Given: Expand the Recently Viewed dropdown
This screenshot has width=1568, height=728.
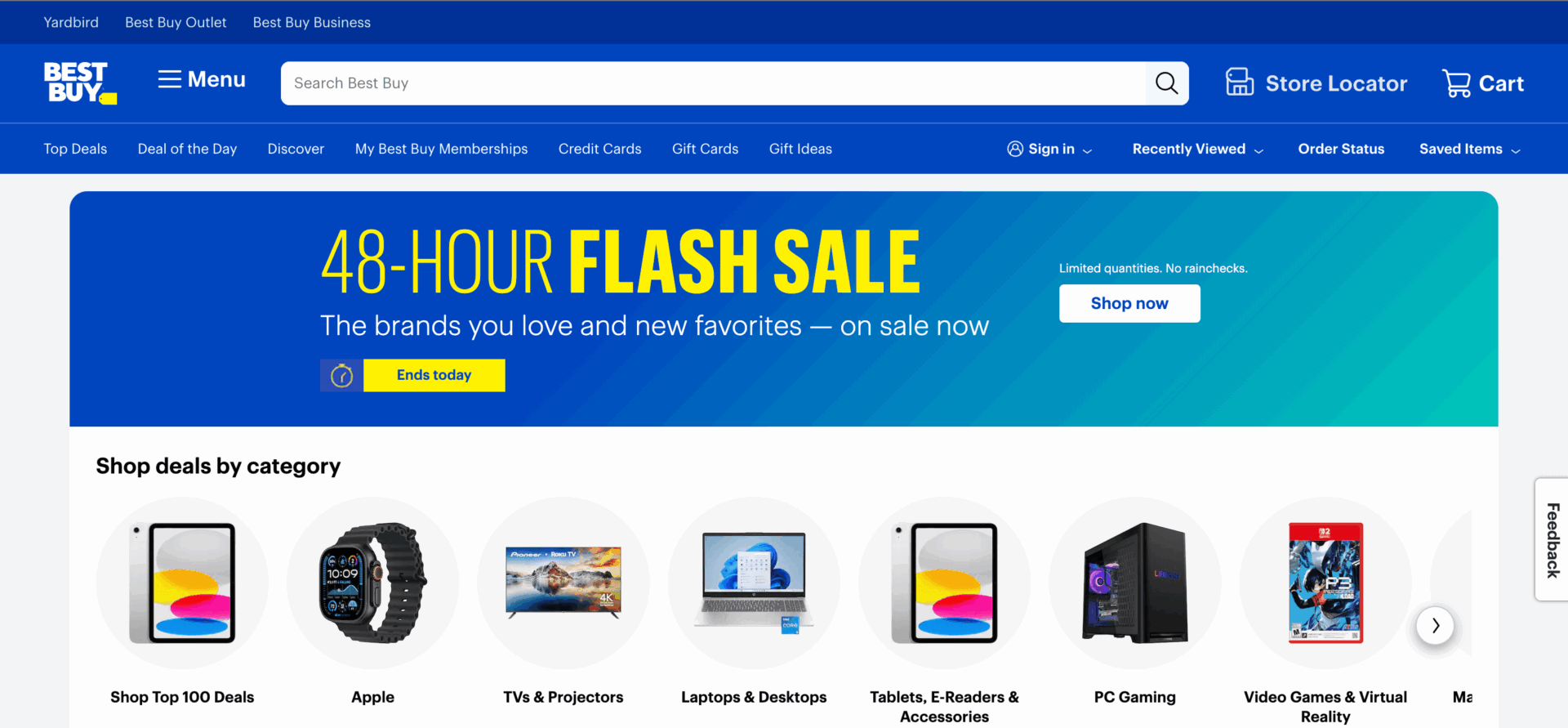Looking at the screenshot, I should [1258, 150].
